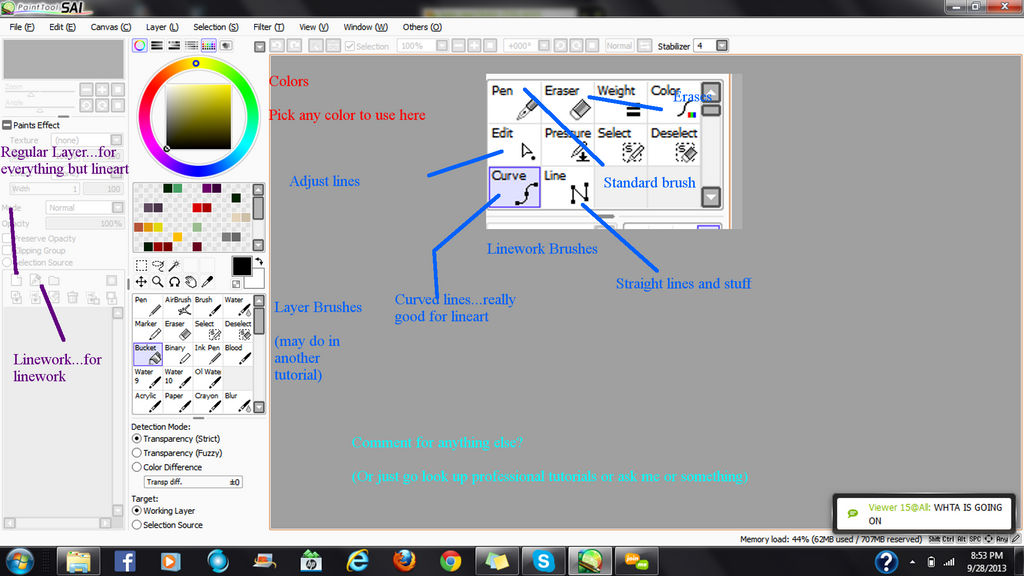Image resolution: width=1024 pixels, height=576 pixels.
Task: Select Transparency (Fuzzy) detection mode
Action: 178,453
